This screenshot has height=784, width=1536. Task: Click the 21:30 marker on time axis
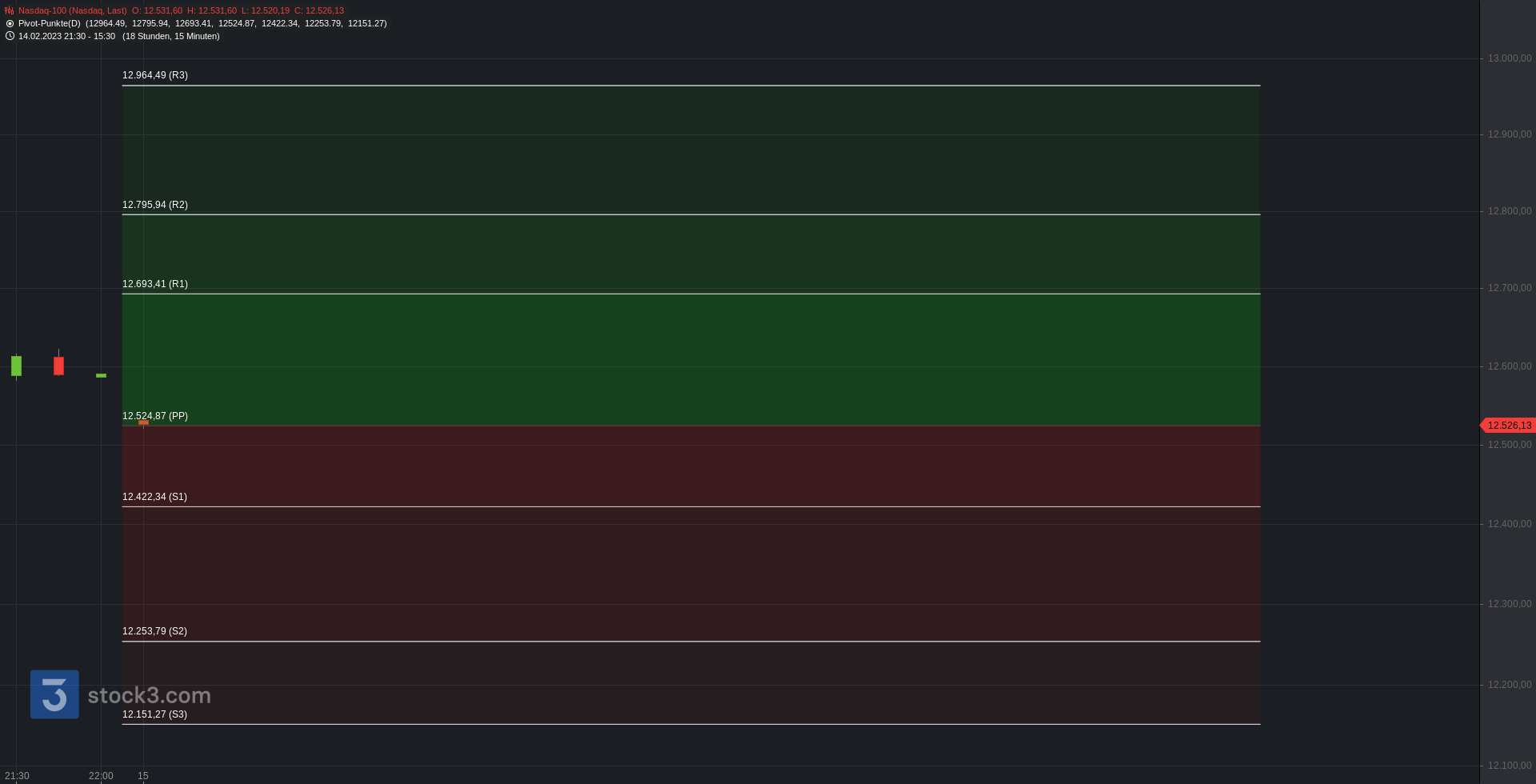(17, 776)
